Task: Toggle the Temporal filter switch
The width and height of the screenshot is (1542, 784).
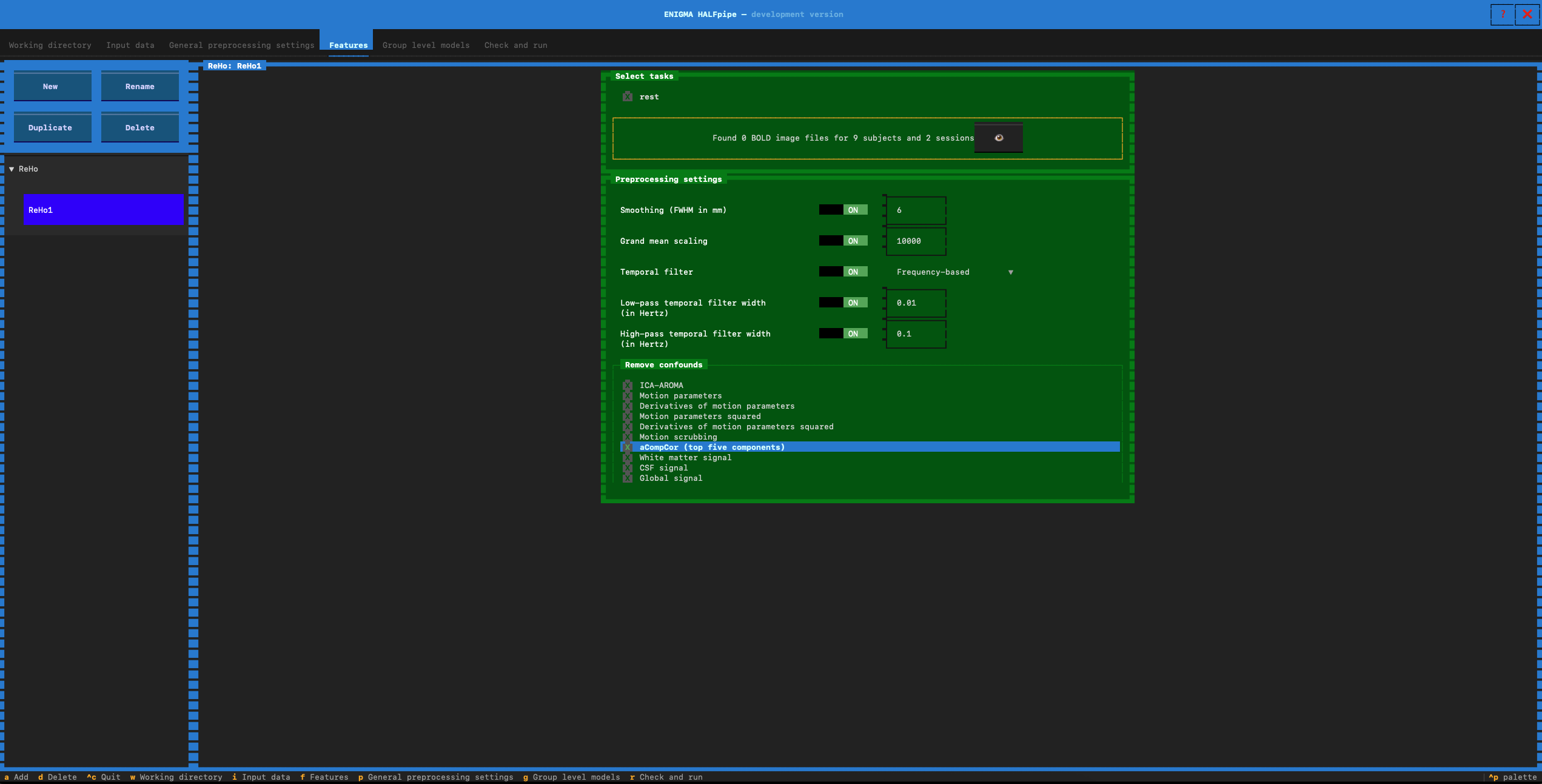Action: point(843,272)
